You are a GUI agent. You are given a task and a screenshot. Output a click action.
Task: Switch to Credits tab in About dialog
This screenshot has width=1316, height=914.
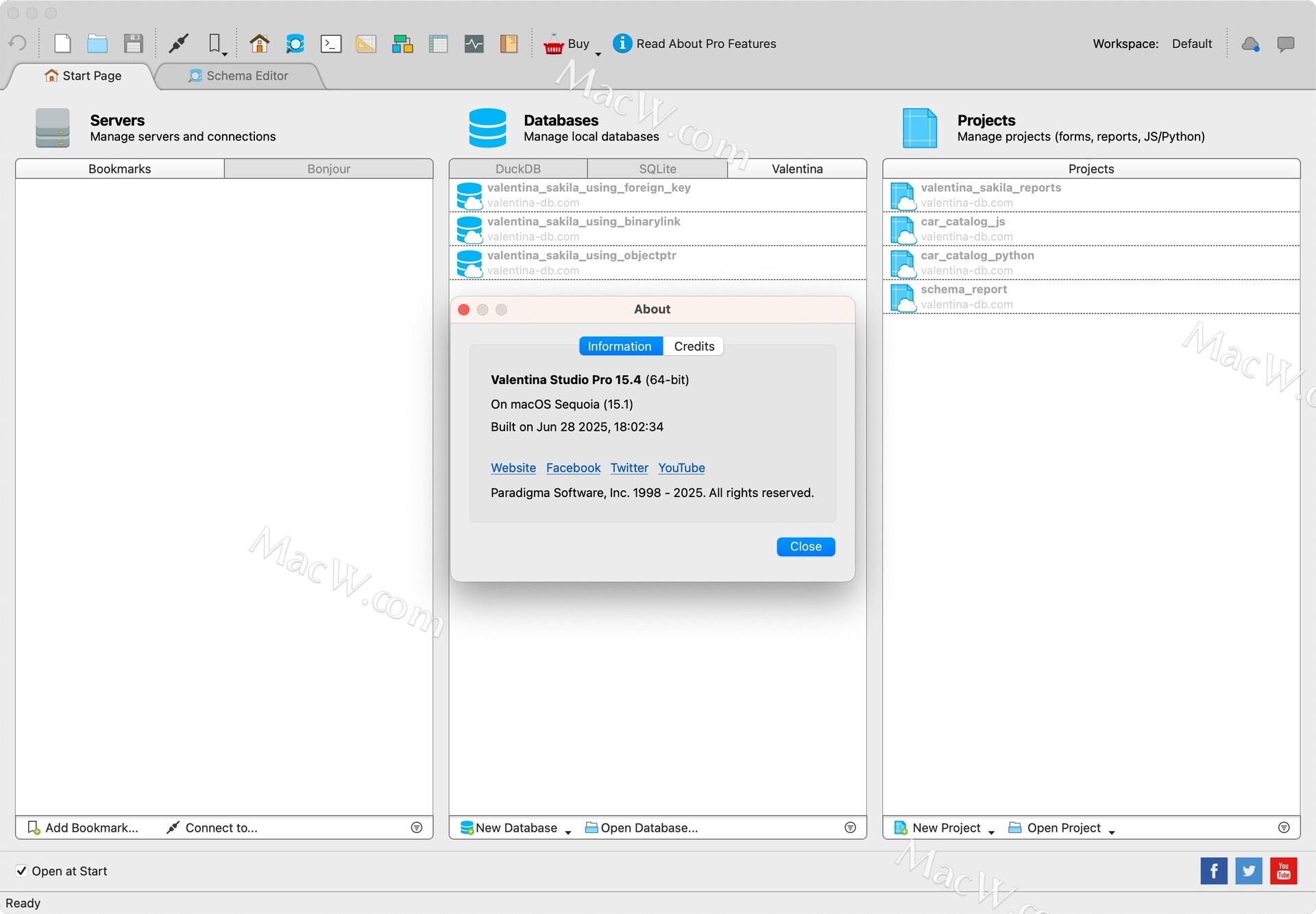(x=694, y=346)
